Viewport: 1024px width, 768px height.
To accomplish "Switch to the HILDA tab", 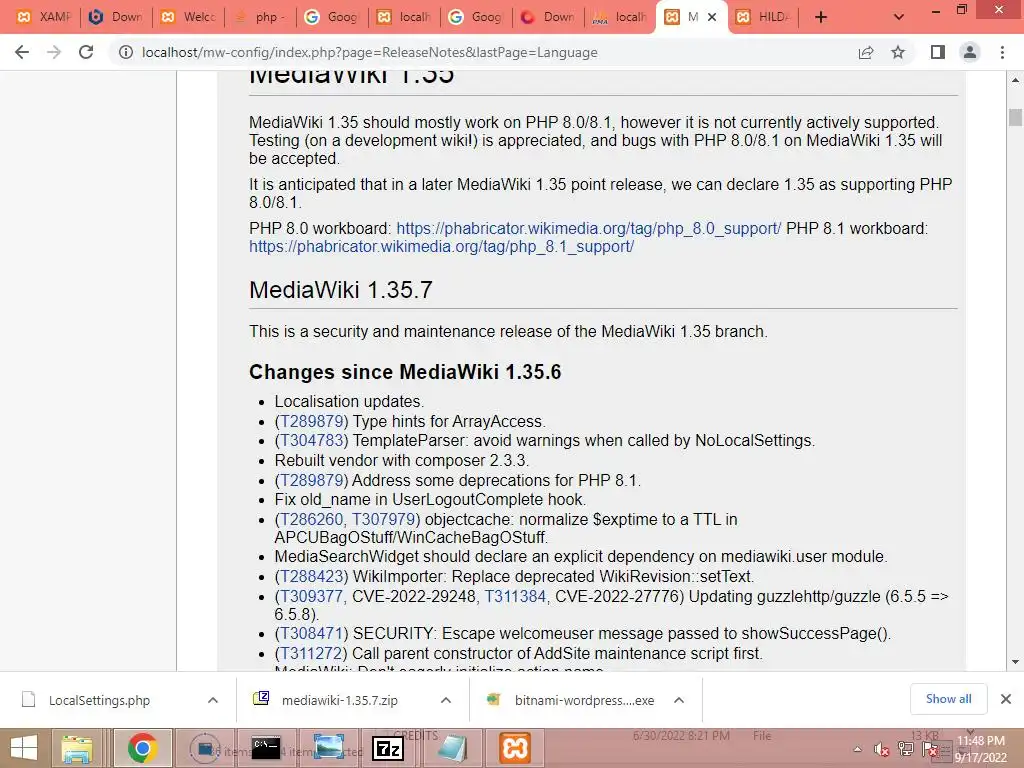I will pos(762,17).
